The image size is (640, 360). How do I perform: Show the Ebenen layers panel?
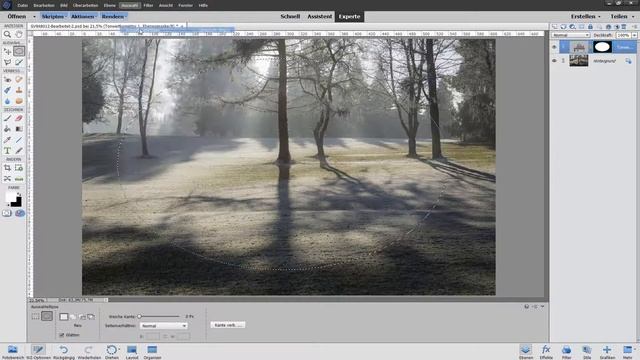(x=526, y=352)
